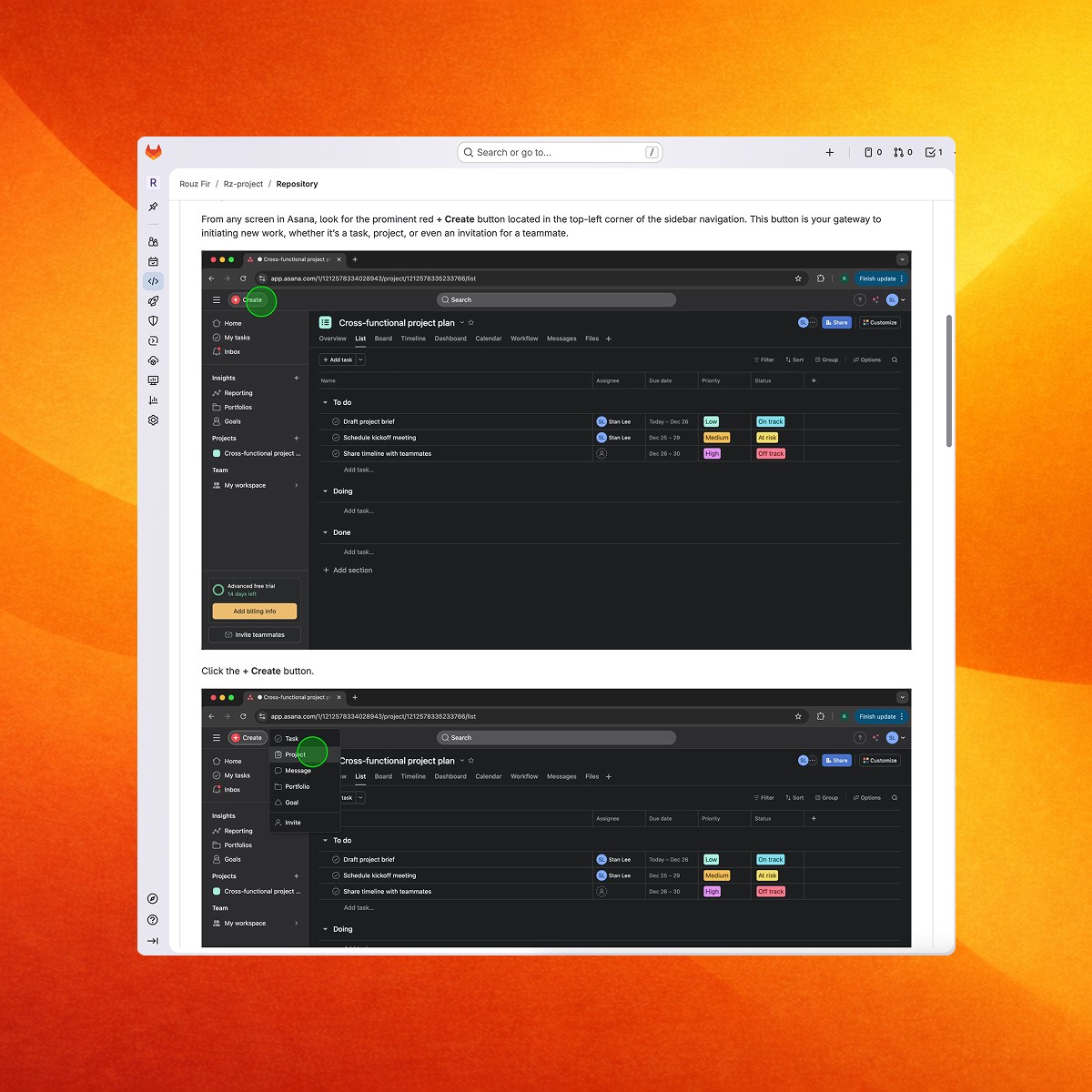
Task: Open the Rz-project avatar labeled R
Action: [x=153, y=183]
